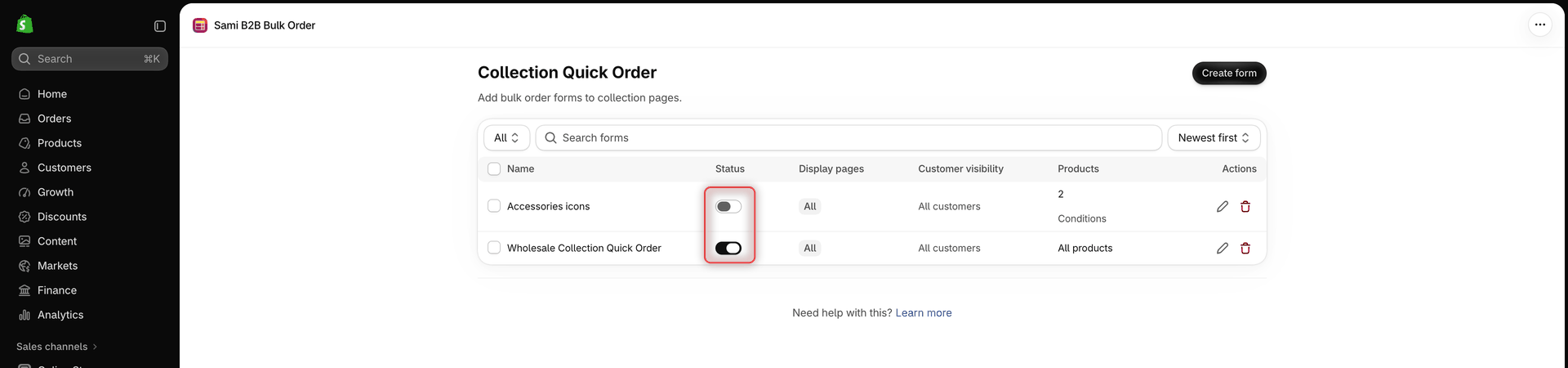
Task: Click the Analytics bar chart icon
Action: pos(24,315)
